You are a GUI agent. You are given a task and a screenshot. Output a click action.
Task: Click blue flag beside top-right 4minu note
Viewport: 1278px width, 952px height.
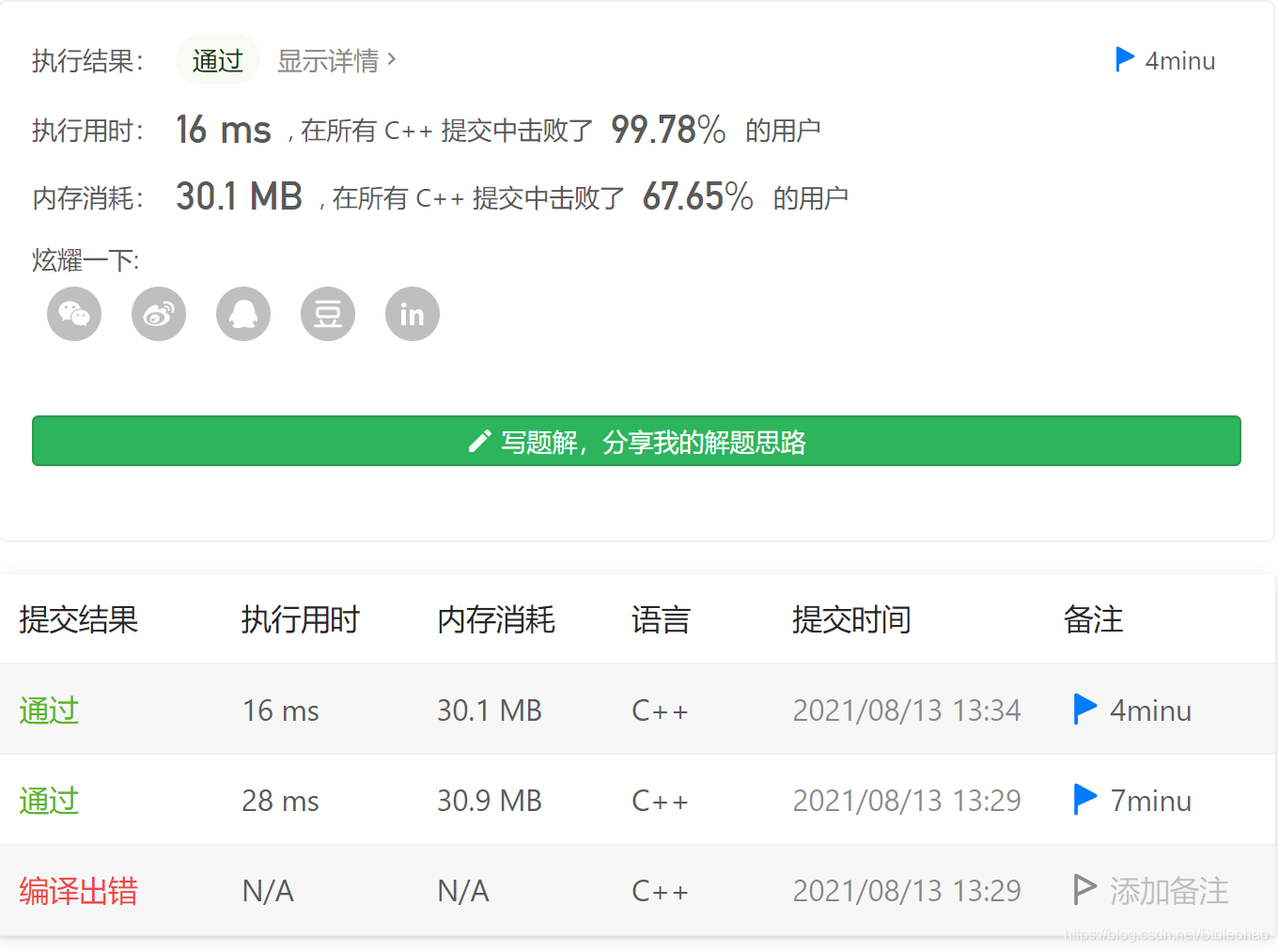point(1124,59)
